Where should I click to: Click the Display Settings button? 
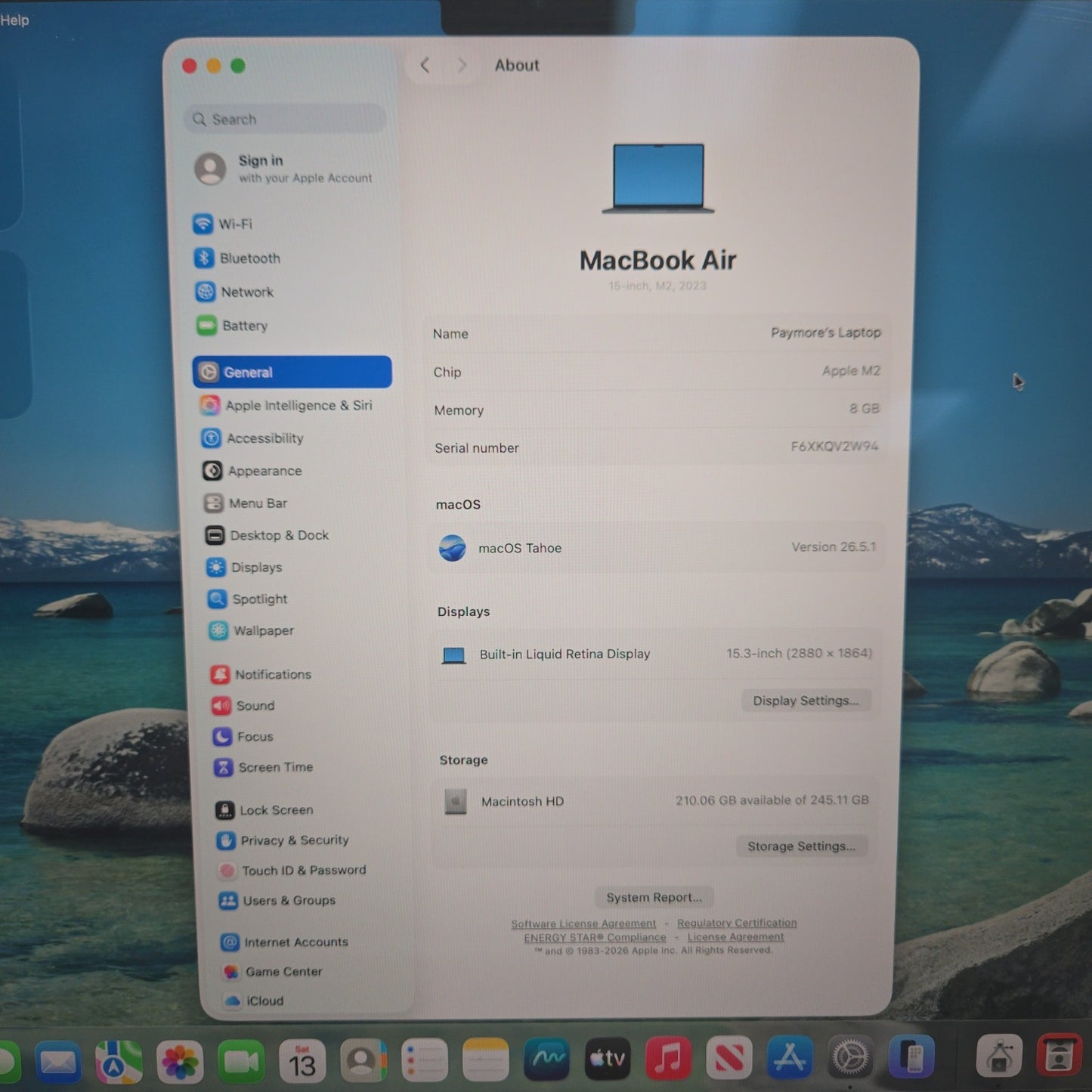tap(806, 701)
